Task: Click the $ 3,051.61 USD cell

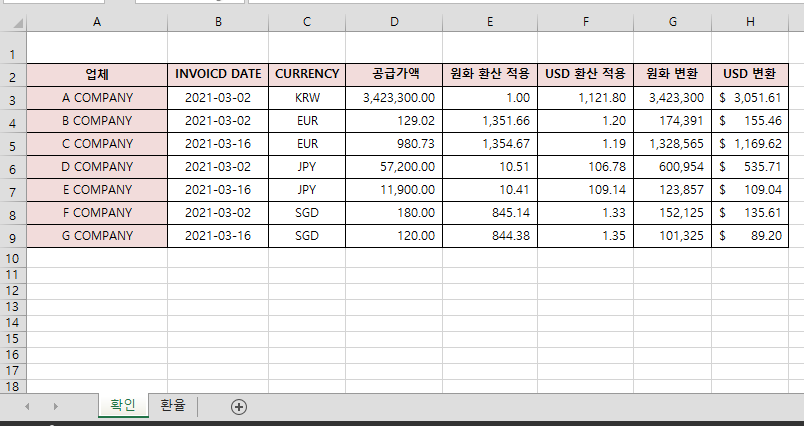Action: point(750,98)
